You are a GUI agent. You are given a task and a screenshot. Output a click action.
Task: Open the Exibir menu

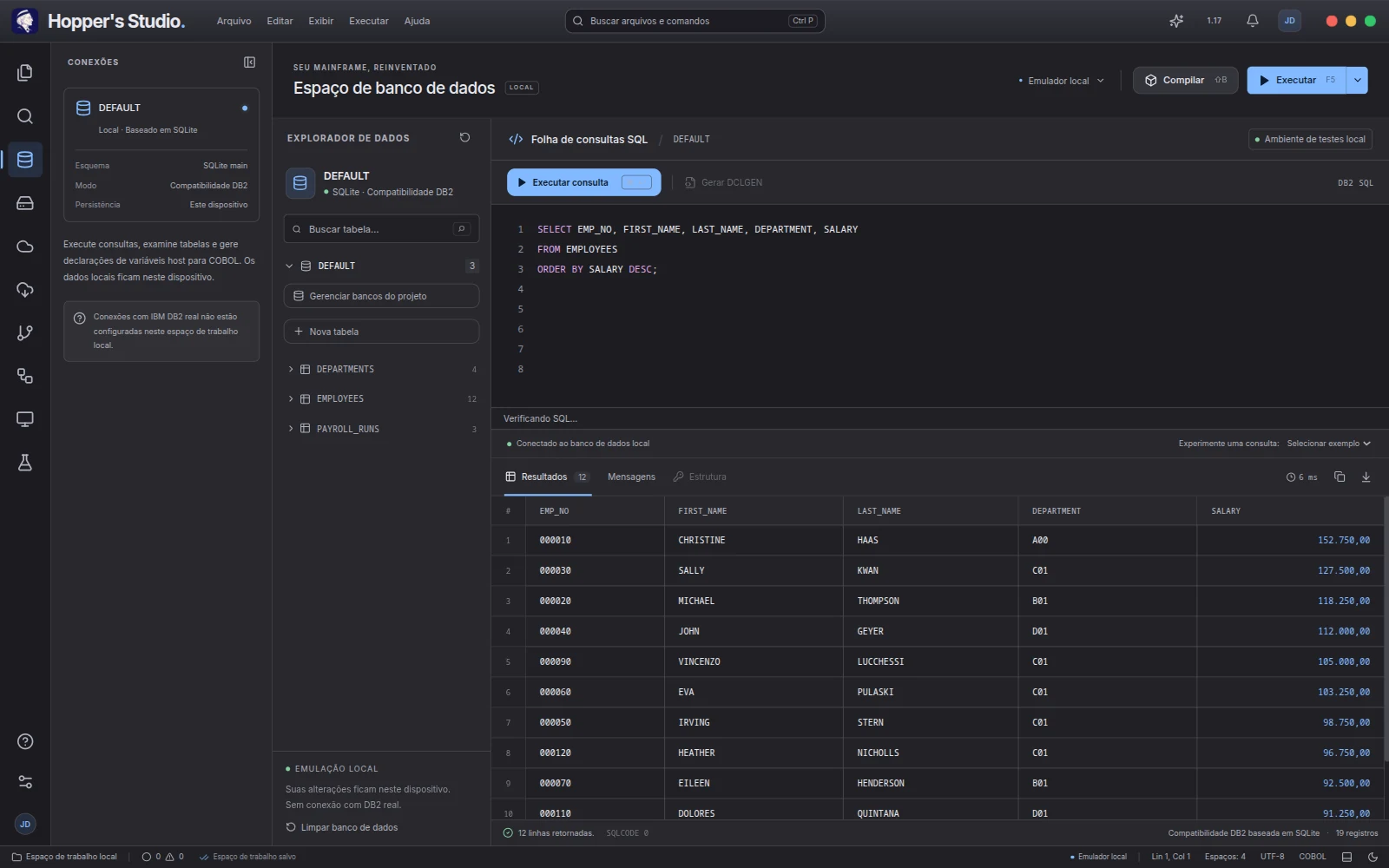click(320, 21)
